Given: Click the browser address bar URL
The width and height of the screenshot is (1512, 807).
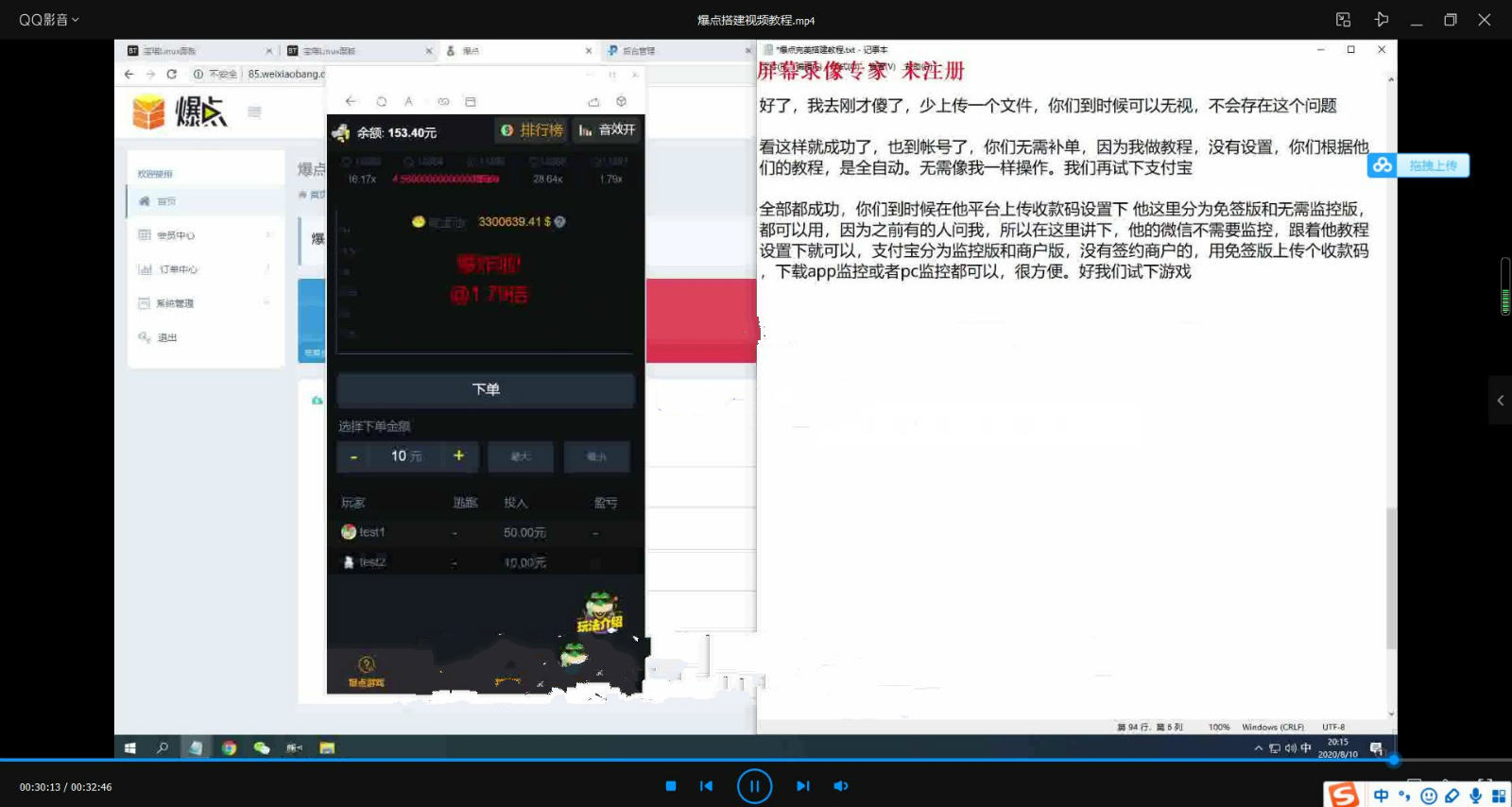Looking at the screenshot, I should 284,74.
